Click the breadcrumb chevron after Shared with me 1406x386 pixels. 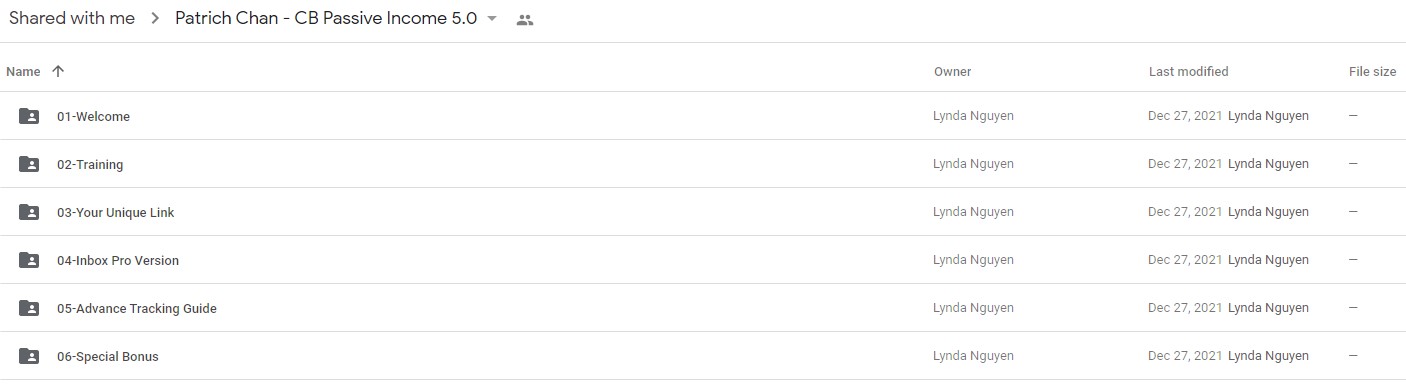pos(155,19)
